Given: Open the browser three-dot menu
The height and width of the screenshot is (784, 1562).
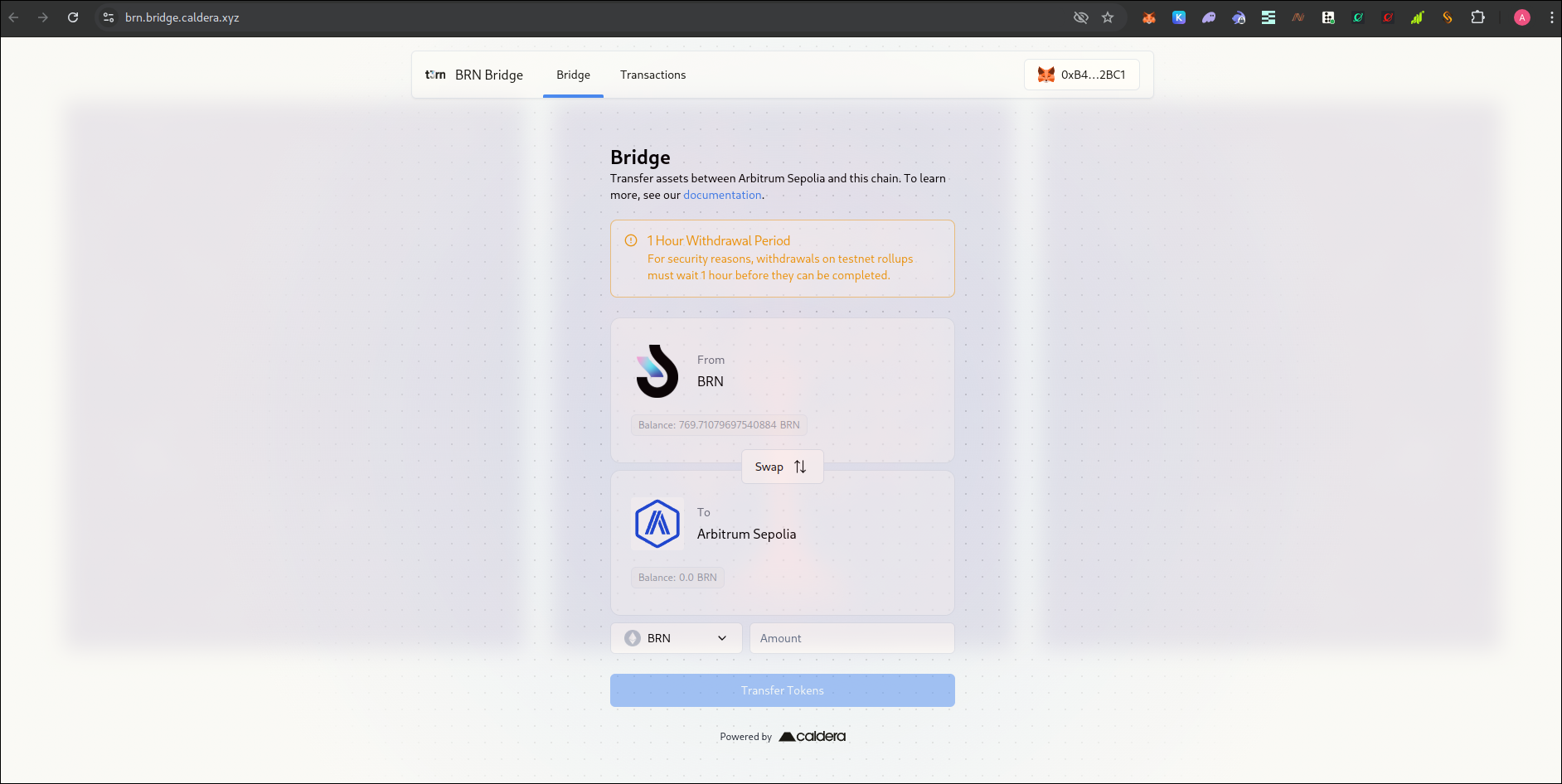Looking at the screenshot, I should tap(1551, 17).
